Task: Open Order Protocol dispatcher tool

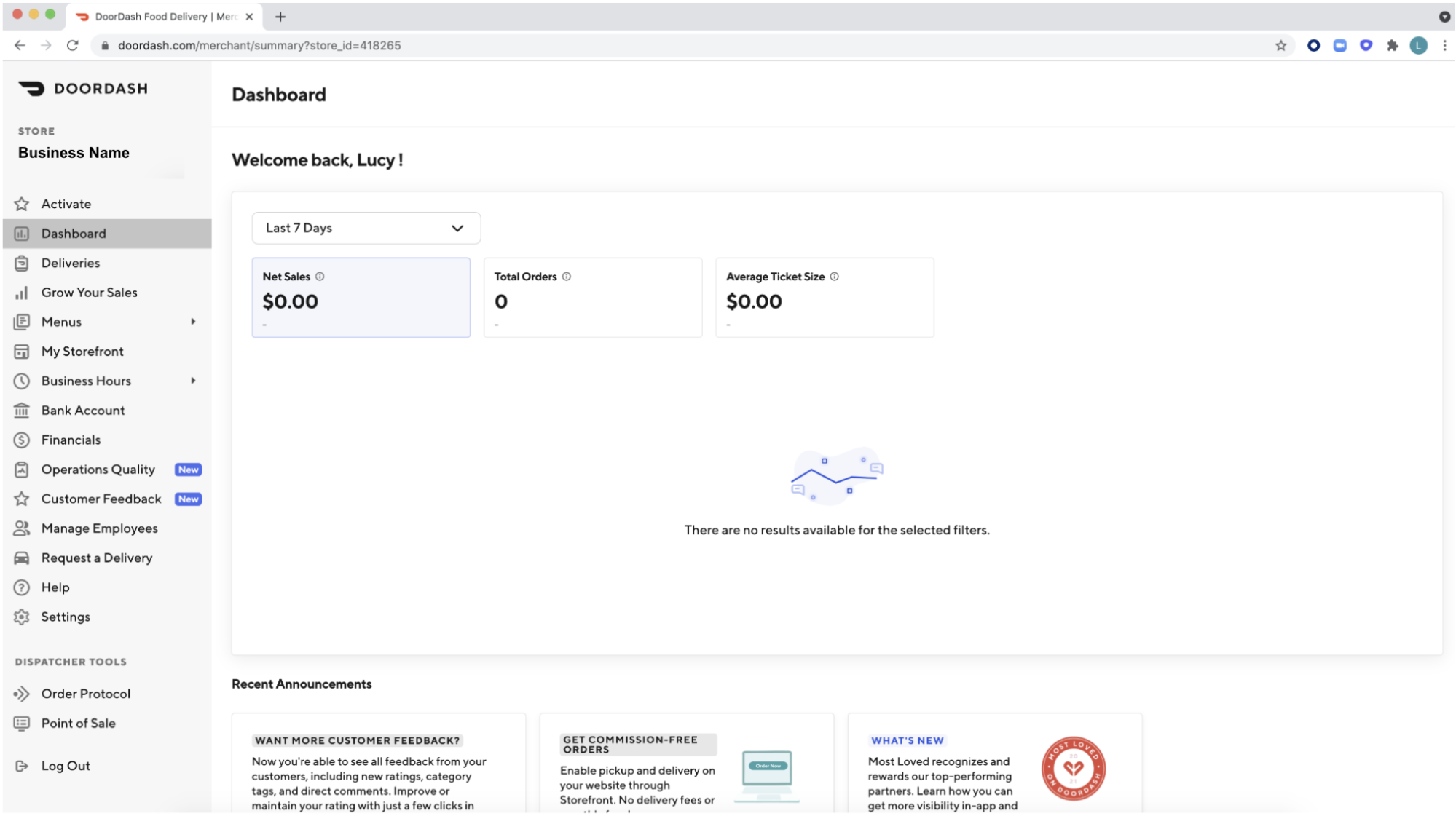Action: 85,693
